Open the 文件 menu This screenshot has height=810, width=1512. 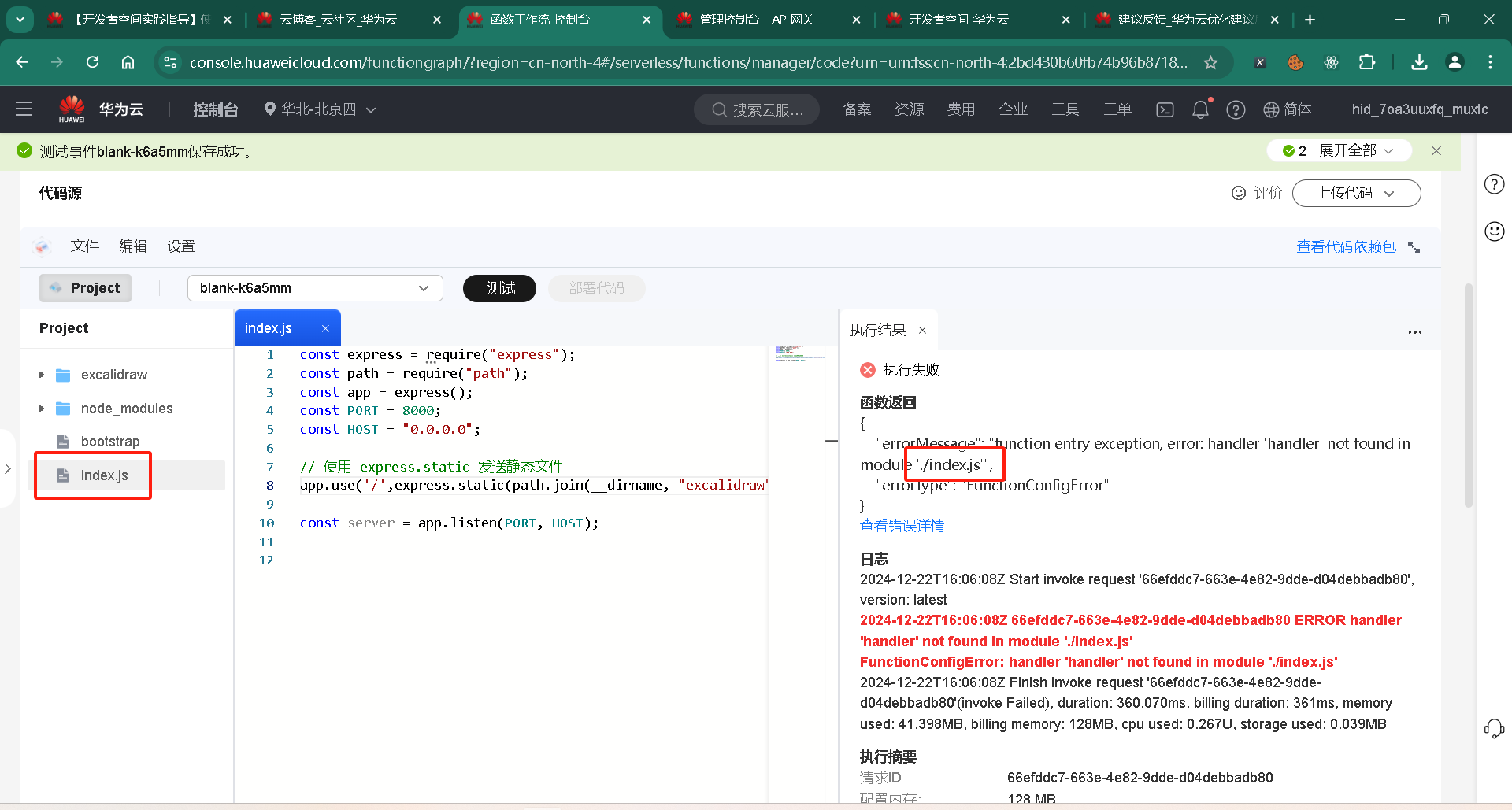pos(84,246)
